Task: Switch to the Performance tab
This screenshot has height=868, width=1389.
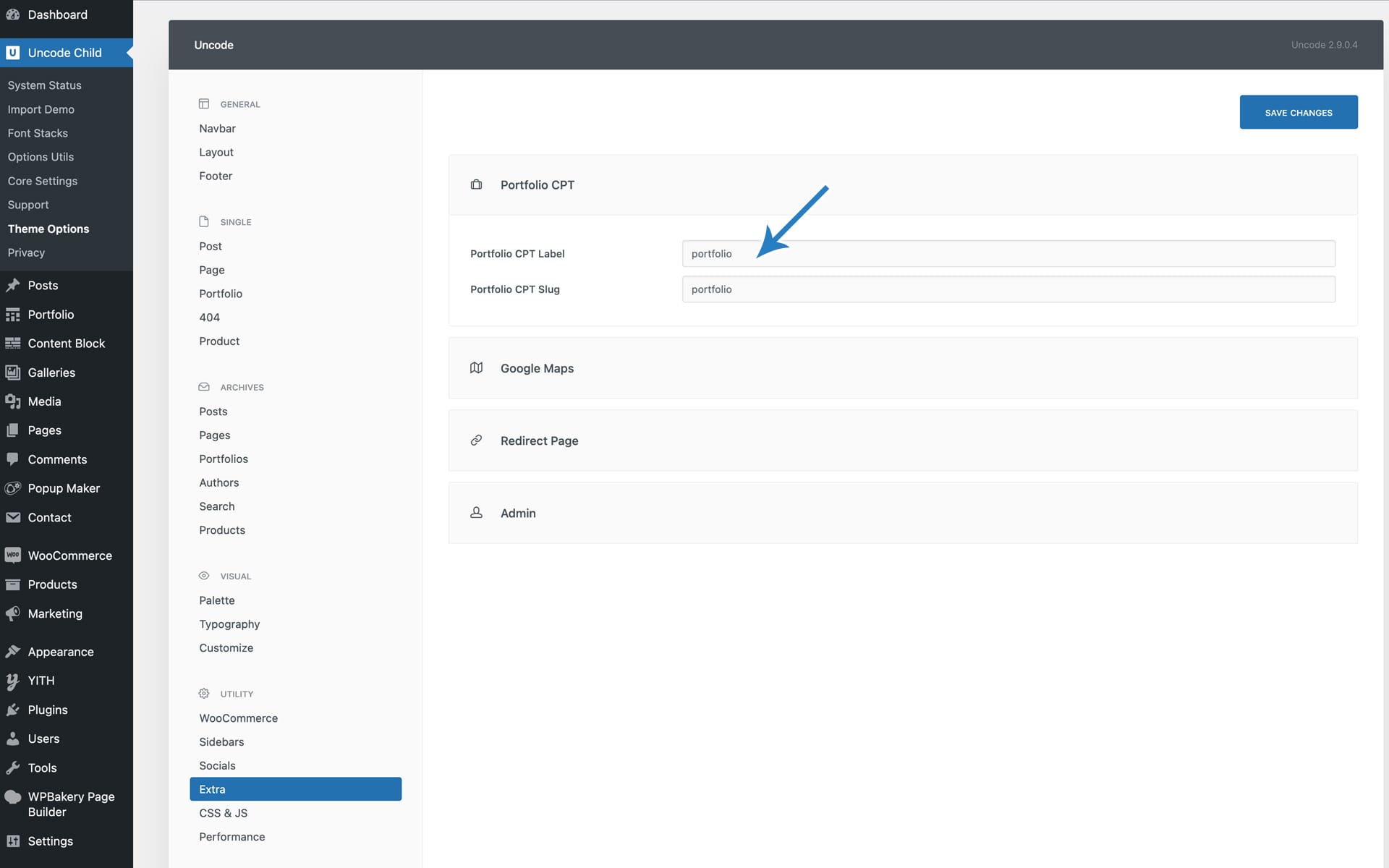Action: [x=231, y=837]
